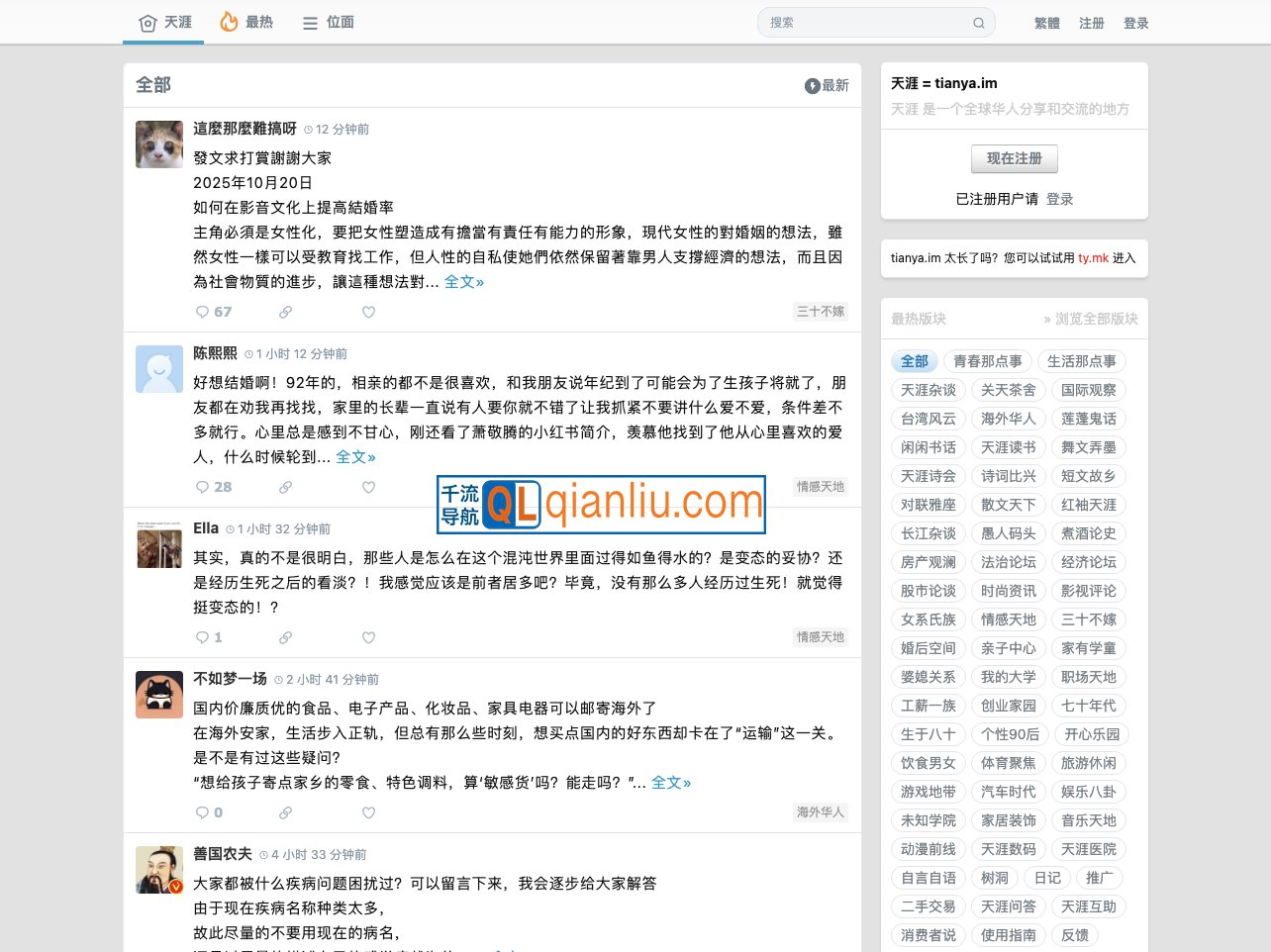
Task: Click the heart icon on Ella's post
Action: [368, 637]
